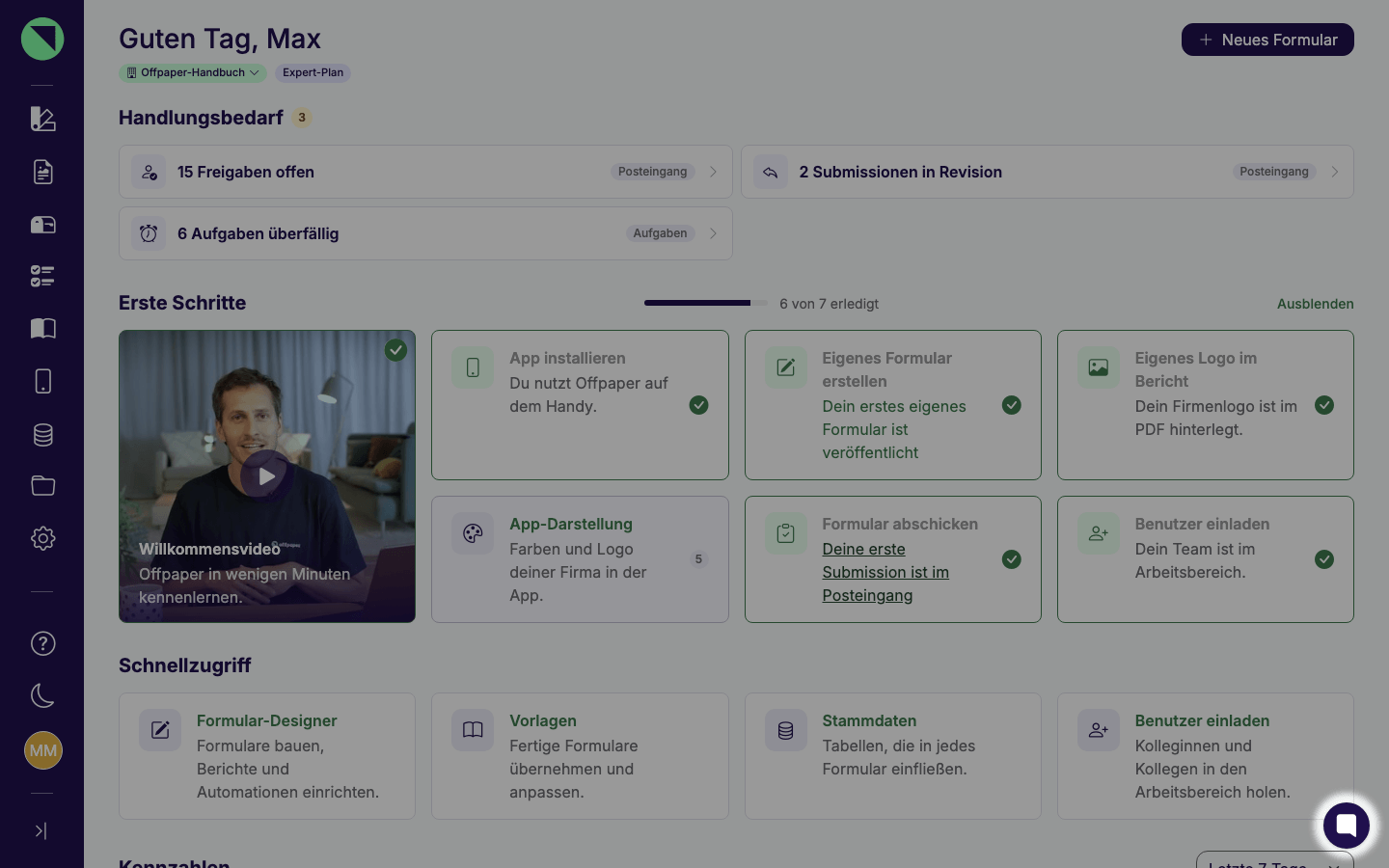The height and width of the screenshot is (868, 1389).
Task: Open 6 Aufgaben überfällig row
Action: (x=425, y=233)
